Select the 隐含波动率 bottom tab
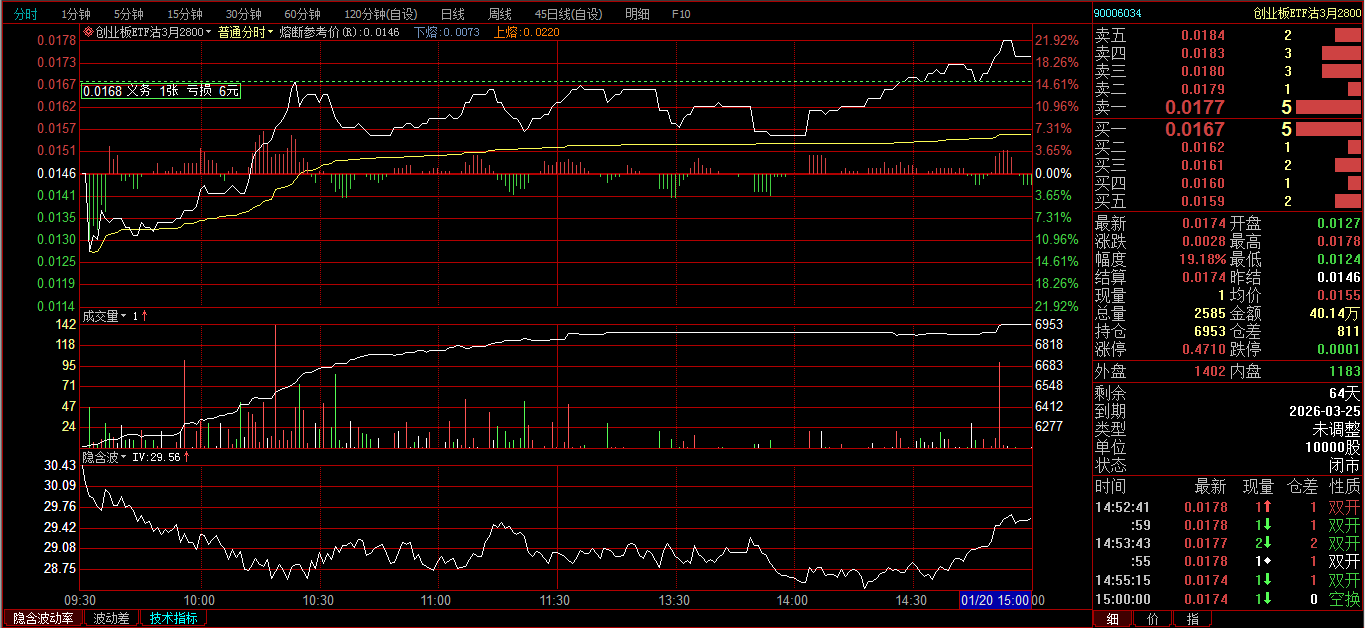 [43, 618]
